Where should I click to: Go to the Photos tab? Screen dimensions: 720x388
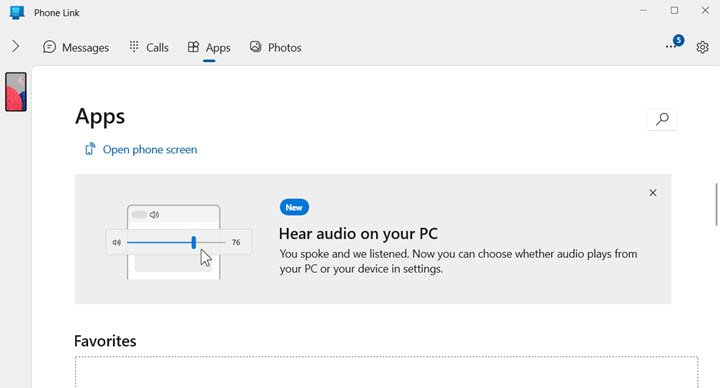coord(276,47)
